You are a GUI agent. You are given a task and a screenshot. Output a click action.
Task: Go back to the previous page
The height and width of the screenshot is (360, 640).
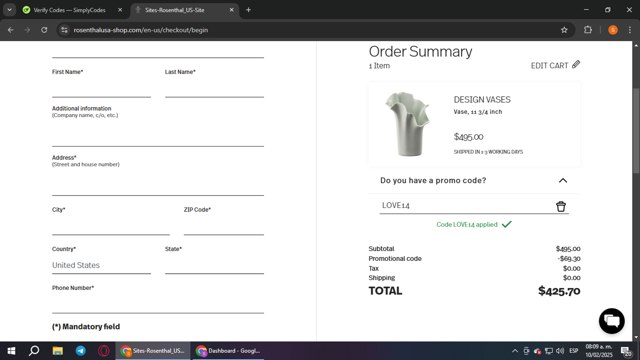coord(11,30)
